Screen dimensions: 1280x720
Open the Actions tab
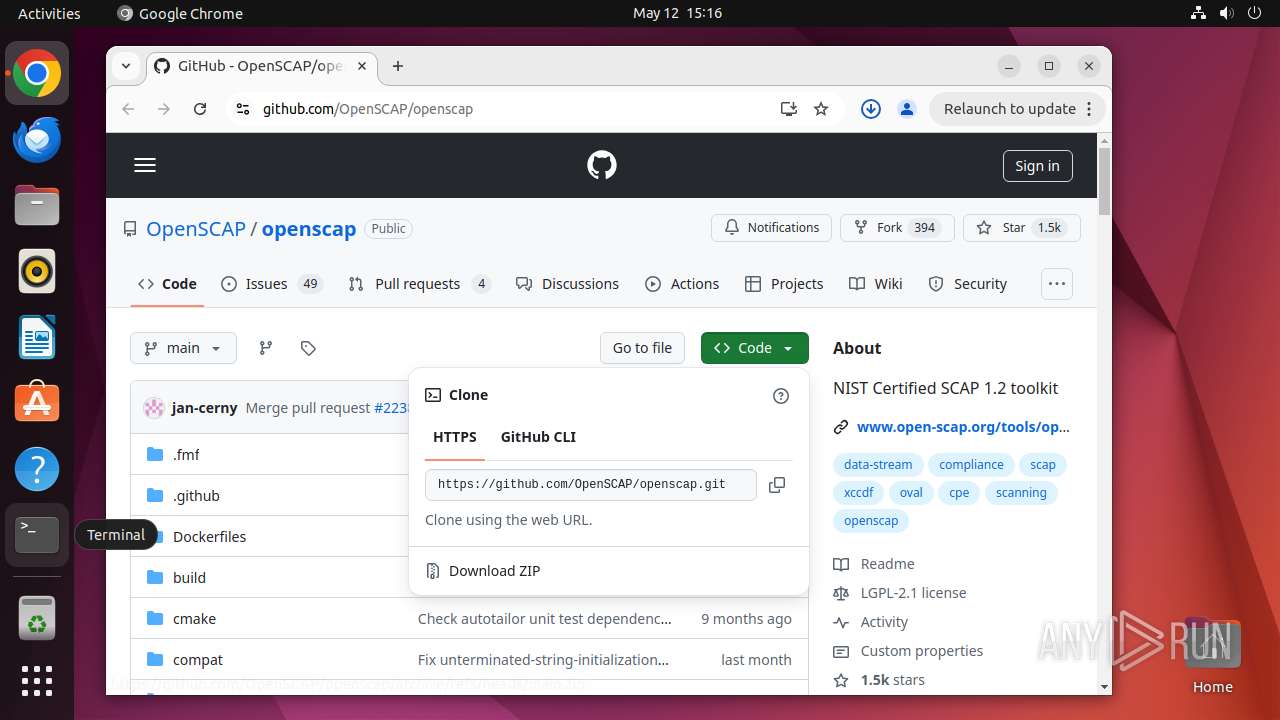[x=683, y=284]
